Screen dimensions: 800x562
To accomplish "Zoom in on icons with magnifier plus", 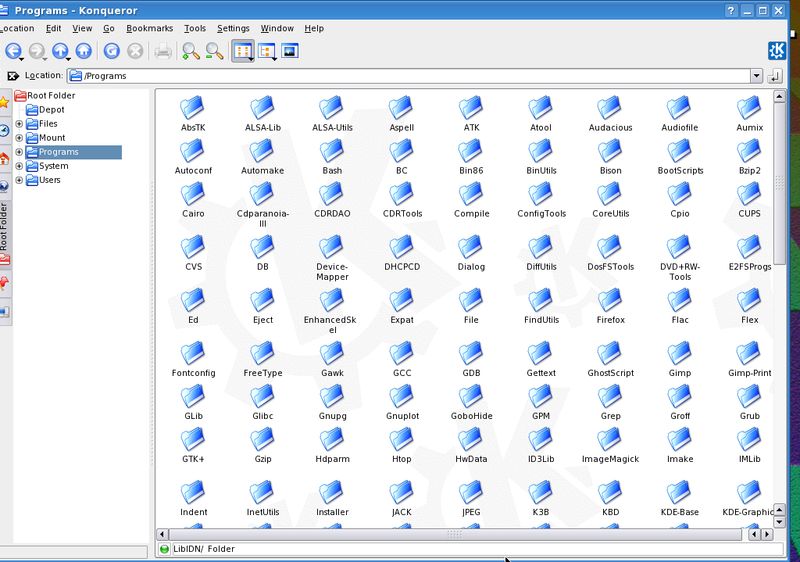I will 191,51.
